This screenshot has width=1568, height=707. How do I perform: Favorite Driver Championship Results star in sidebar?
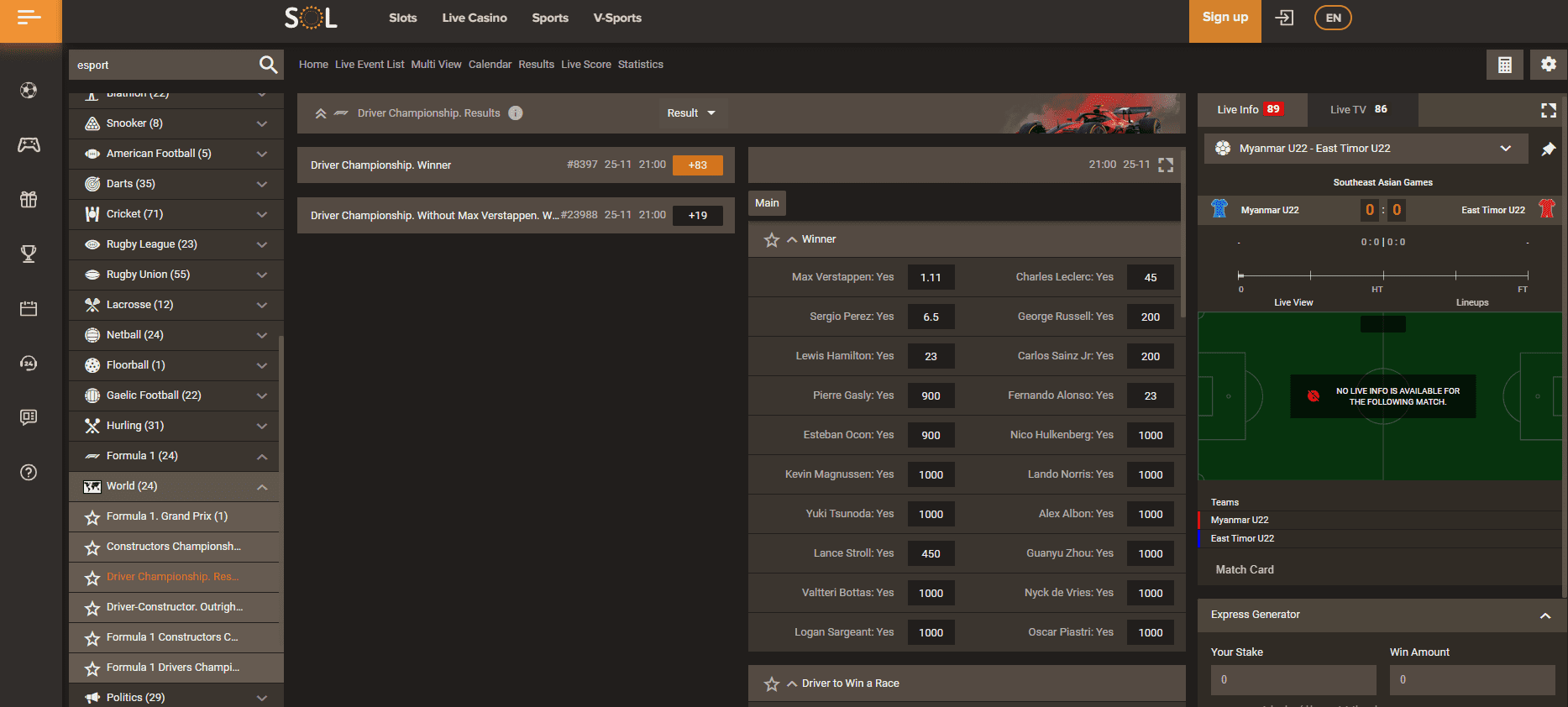click(92, 578)
